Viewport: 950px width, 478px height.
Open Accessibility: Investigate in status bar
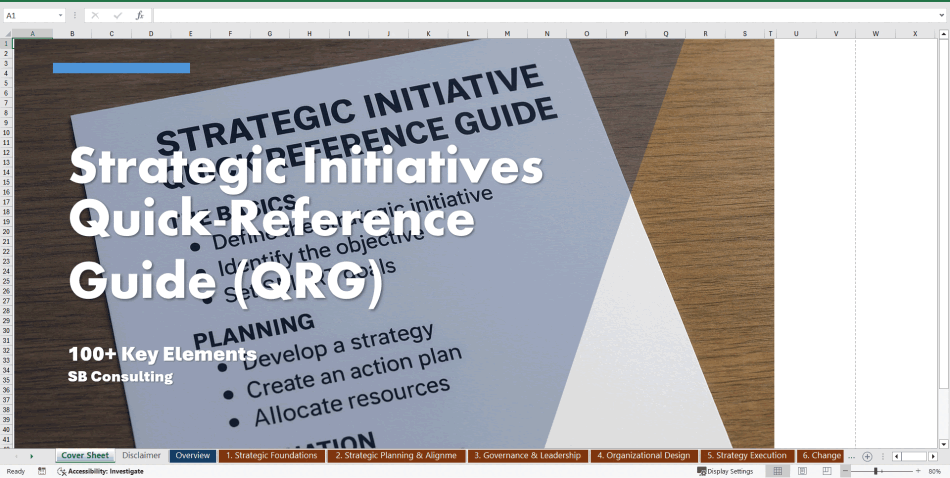101,471
